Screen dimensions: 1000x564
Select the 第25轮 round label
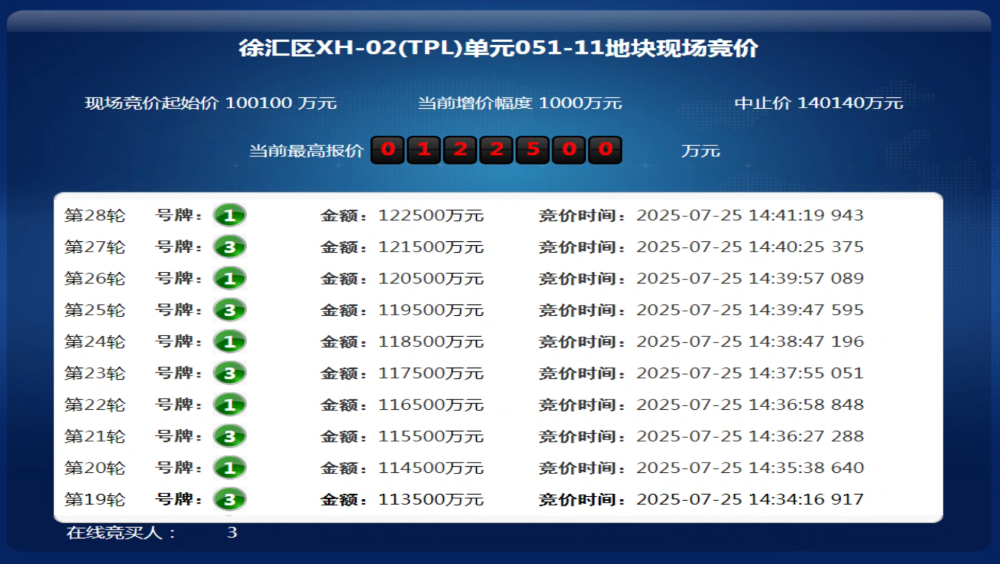(x=95, y=310)
